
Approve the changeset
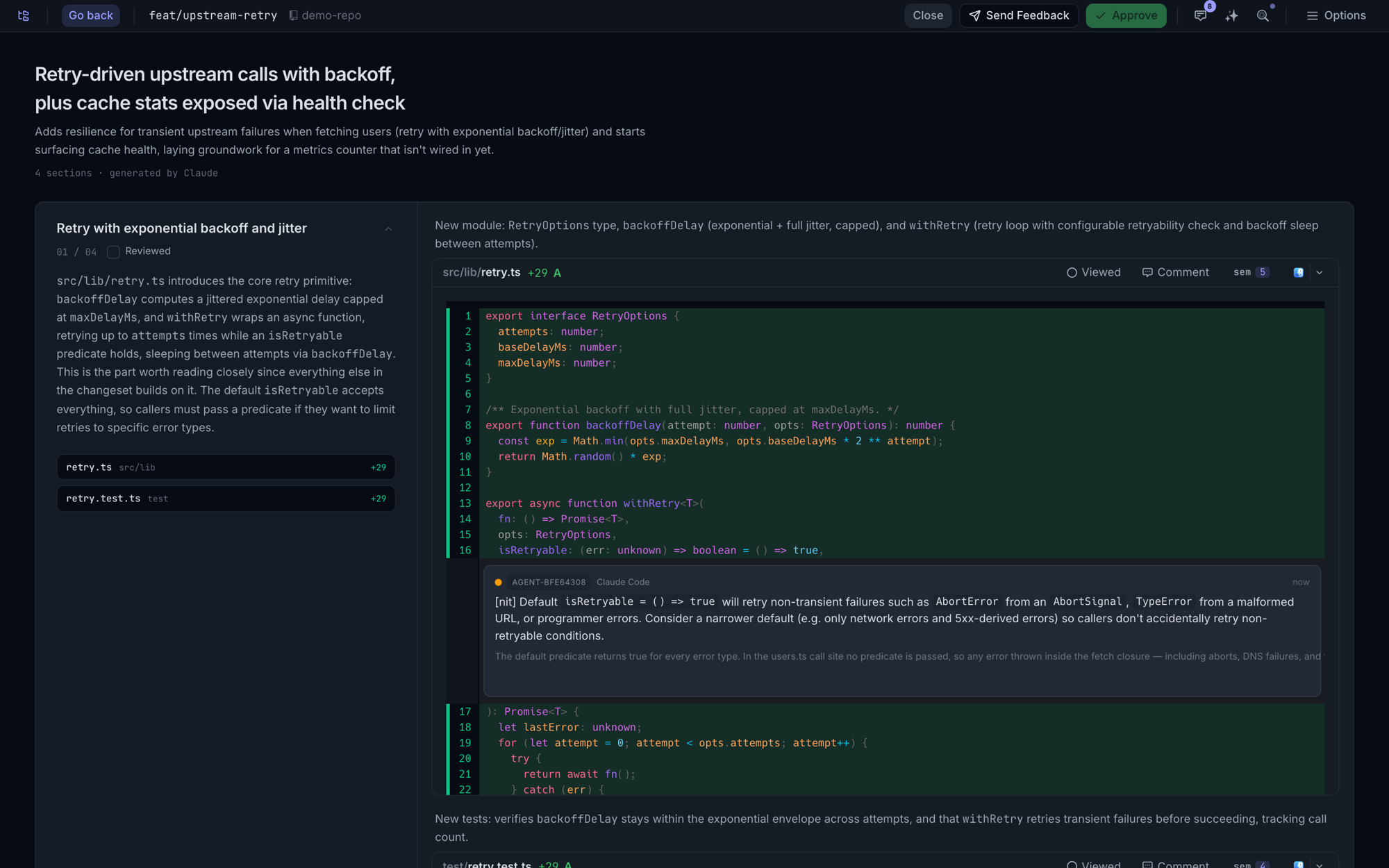coord(1126,15)
